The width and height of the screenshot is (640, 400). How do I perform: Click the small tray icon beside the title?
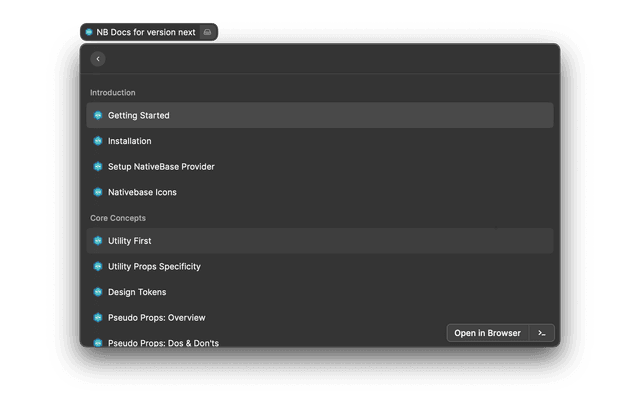pyautogui.click(x=207, y=32)
